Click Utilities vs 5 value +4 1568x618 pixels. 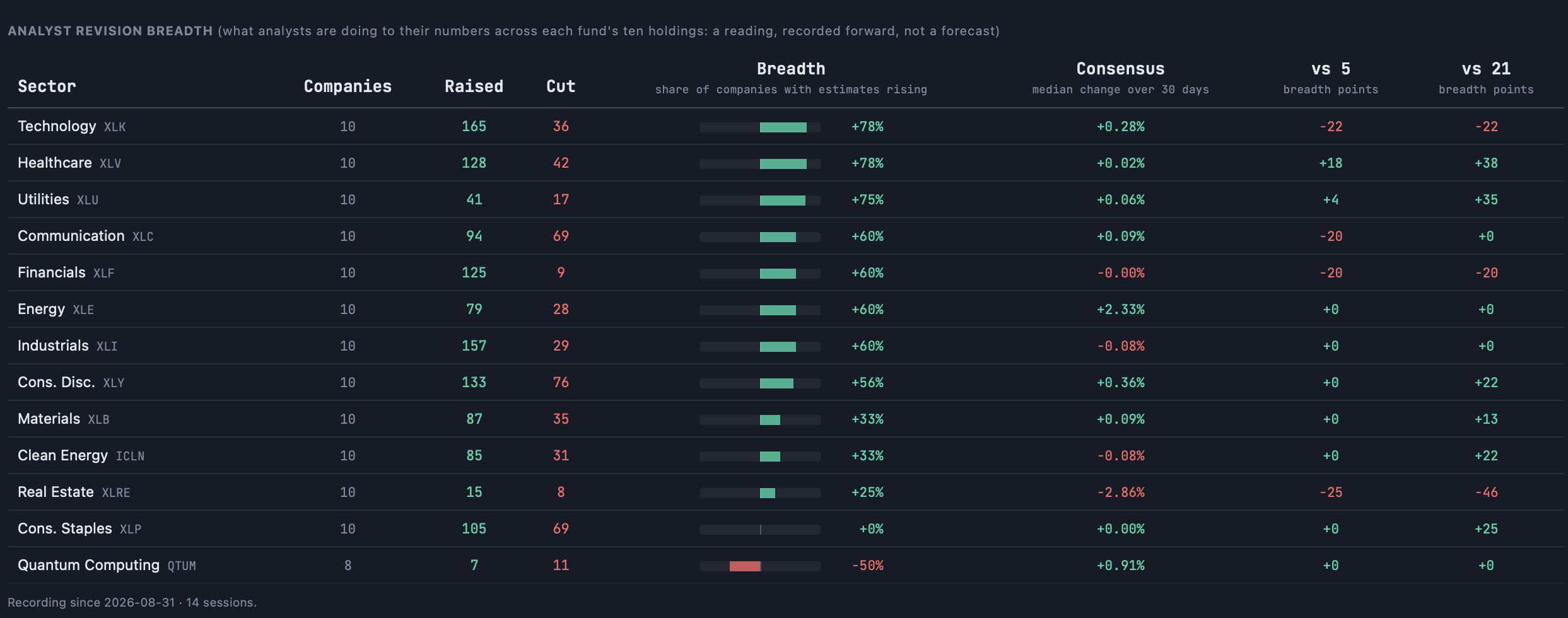pyautogui.click(x=1331, y=200)
